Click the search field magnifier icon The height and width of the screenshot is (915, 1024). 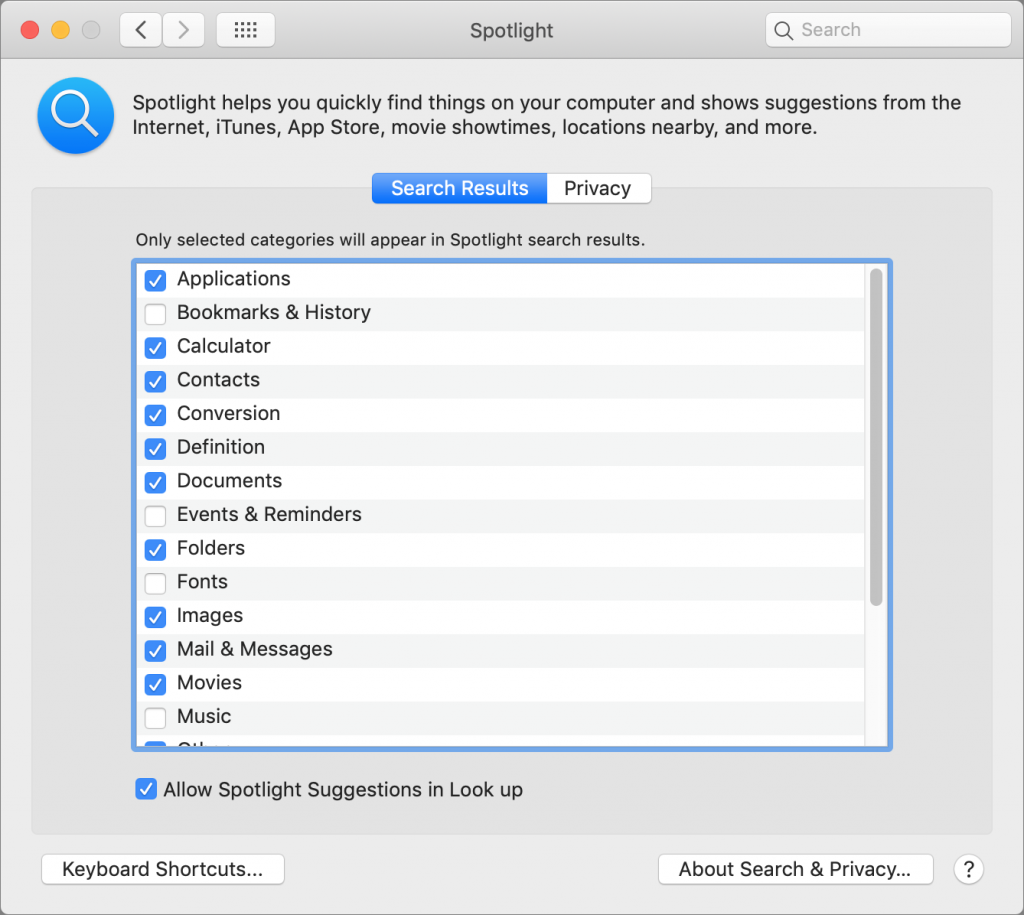coord(784,30)
